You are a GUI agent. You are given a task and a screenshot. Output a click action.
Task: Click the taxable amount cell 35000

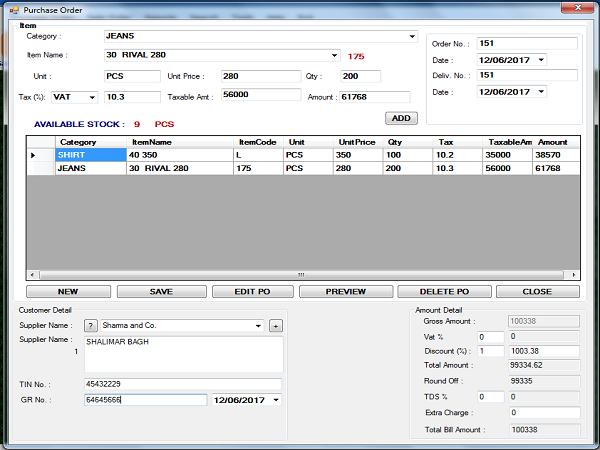(507, 155)
